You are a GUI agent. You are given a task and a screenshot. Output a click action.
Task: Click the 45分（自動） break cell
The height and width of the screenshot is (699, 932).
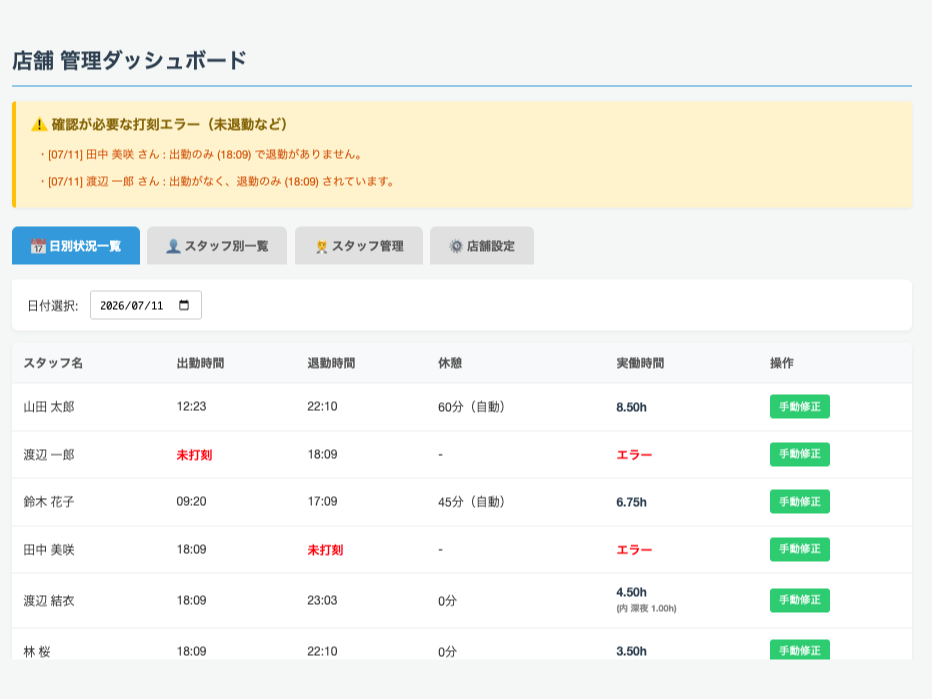tap(471, 502)
